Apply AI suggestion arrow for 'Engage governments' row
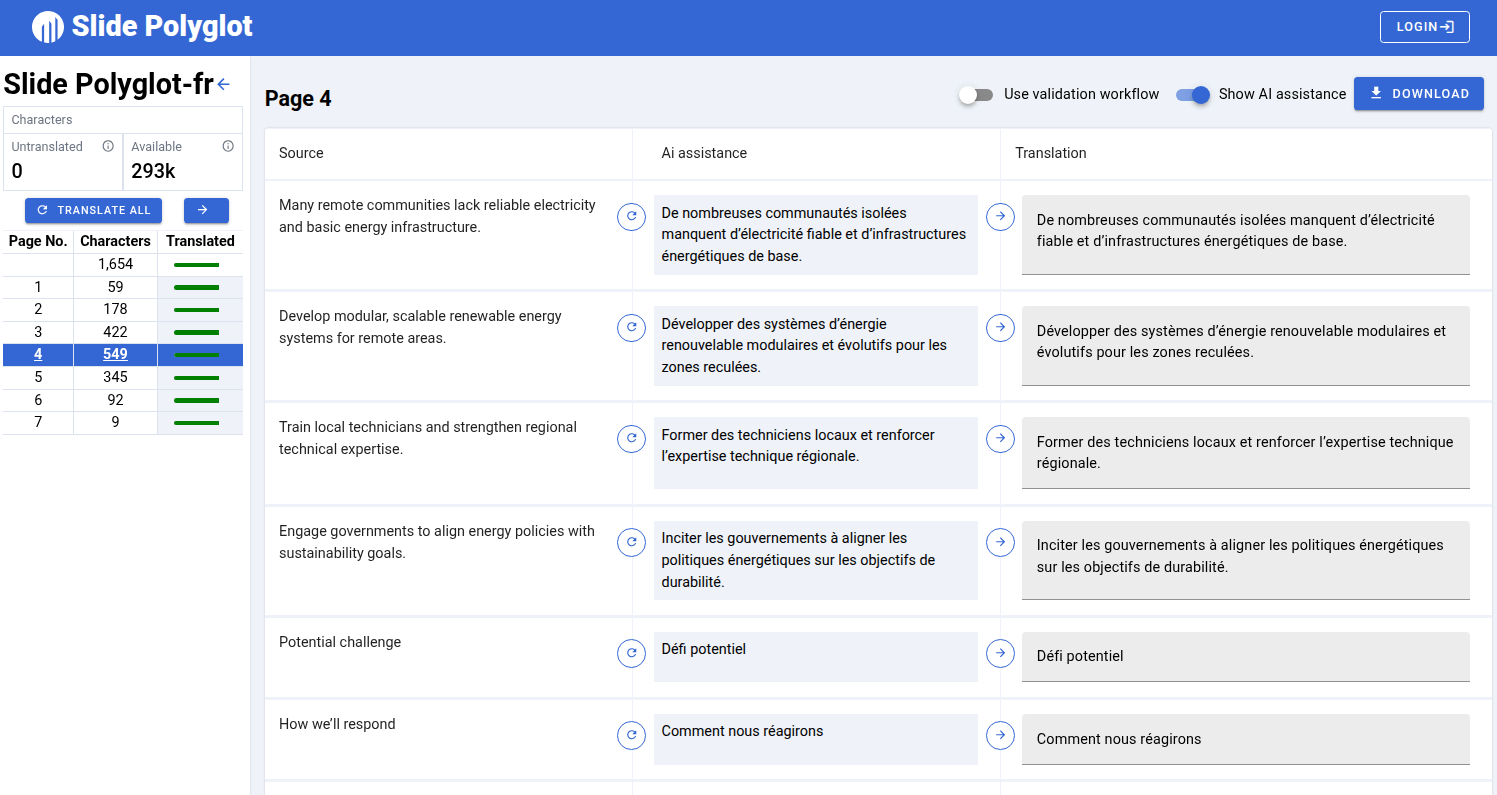 (1000, 542)
